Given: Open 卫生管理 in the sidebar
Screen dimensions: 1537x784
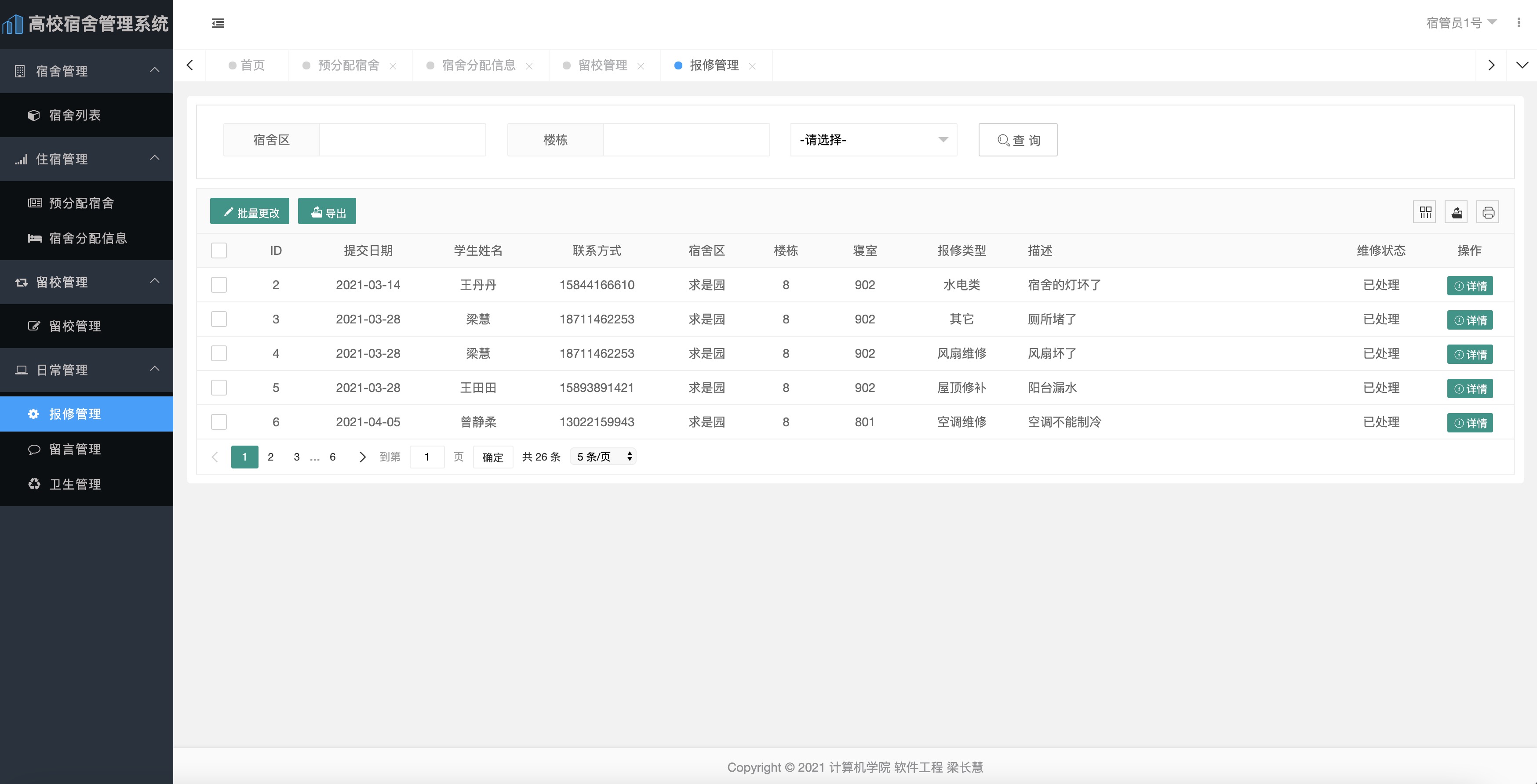Looking at the screenshot, I should coord(75,484).
